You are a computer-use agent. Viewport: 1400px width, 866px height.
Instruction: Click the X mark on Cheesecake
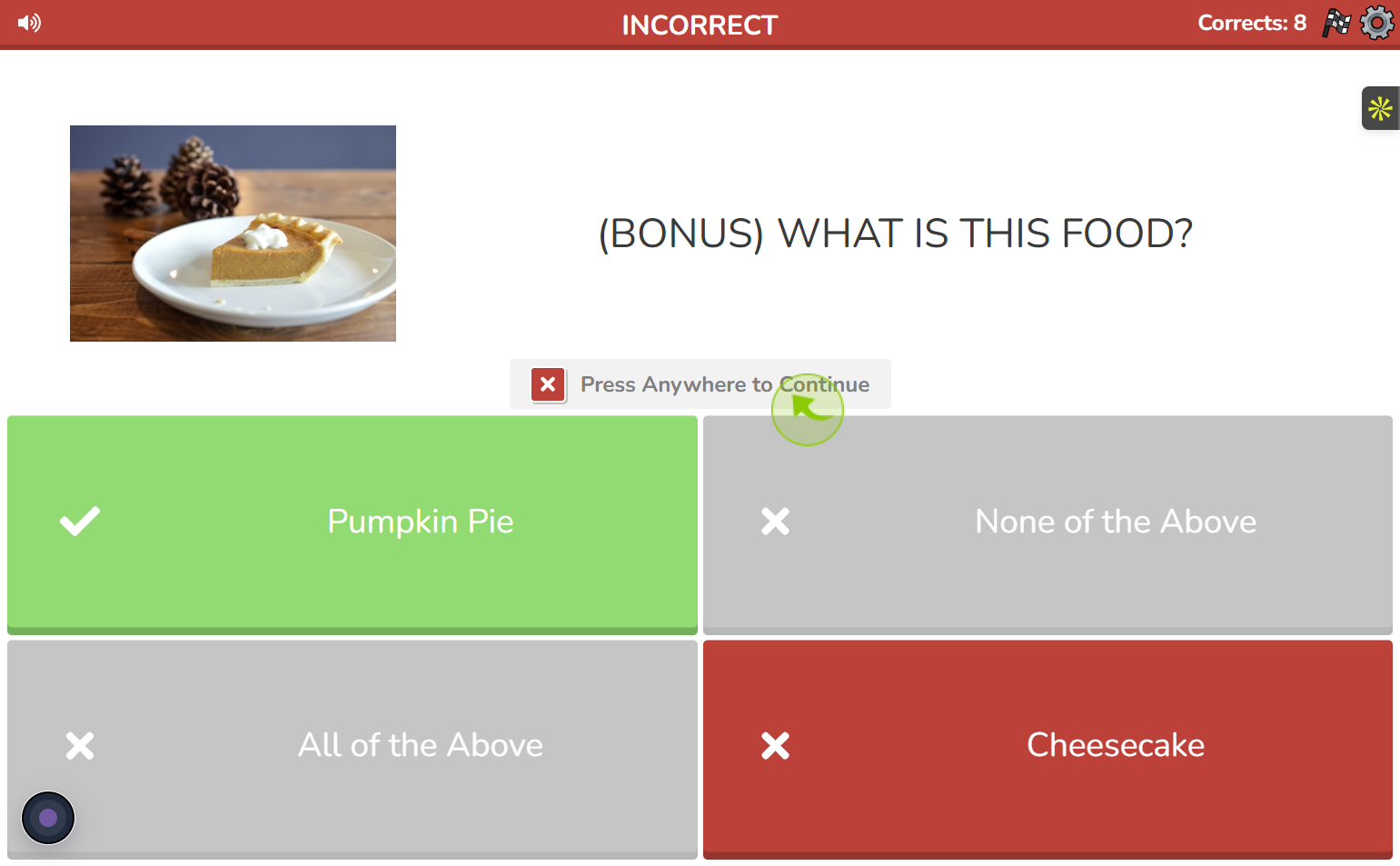(775, 745)
